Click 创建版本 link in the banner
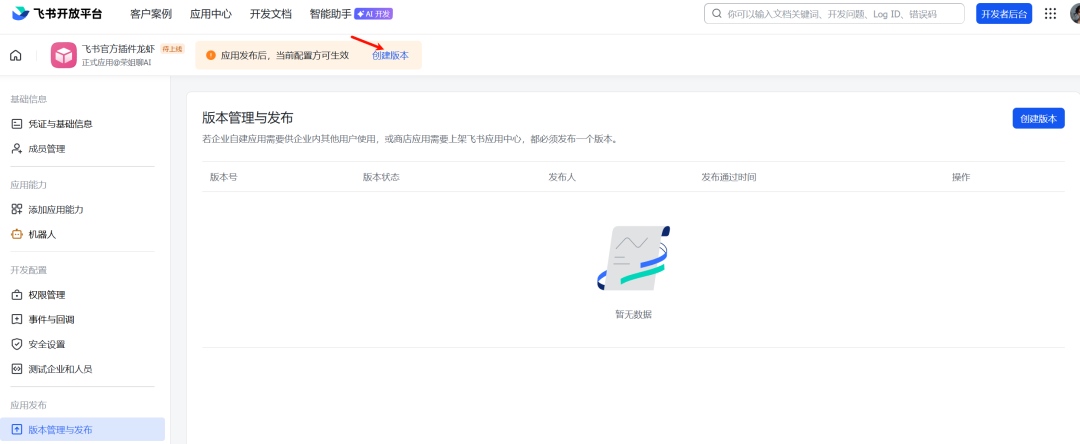The width and height of the screenshot is (1080, 444). coord(391,55)
